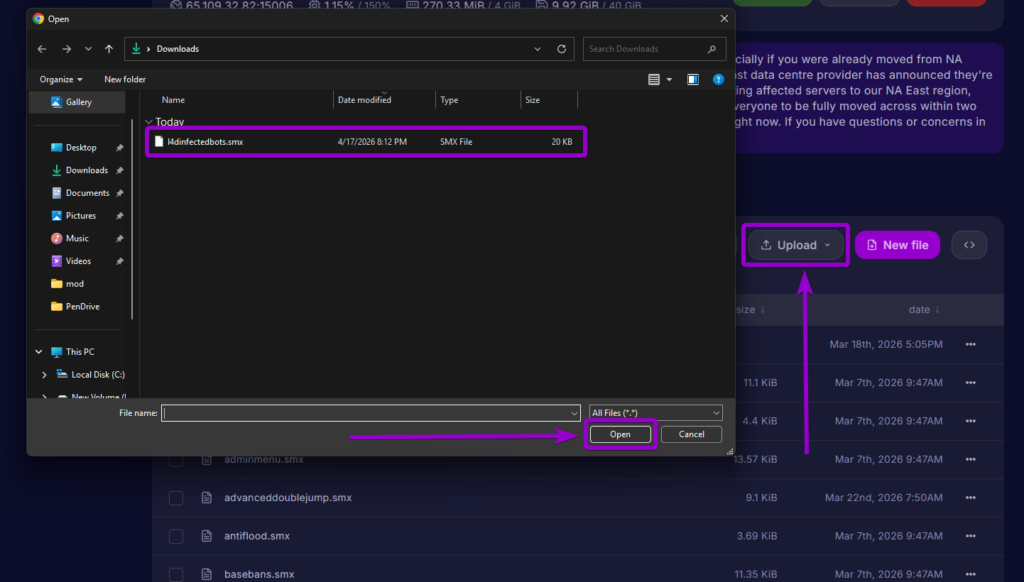Open the 'All Files (*.*)' file type dropdown
Screen dimensions: 1024x582
pyautogui.click(x=655, y=412)
